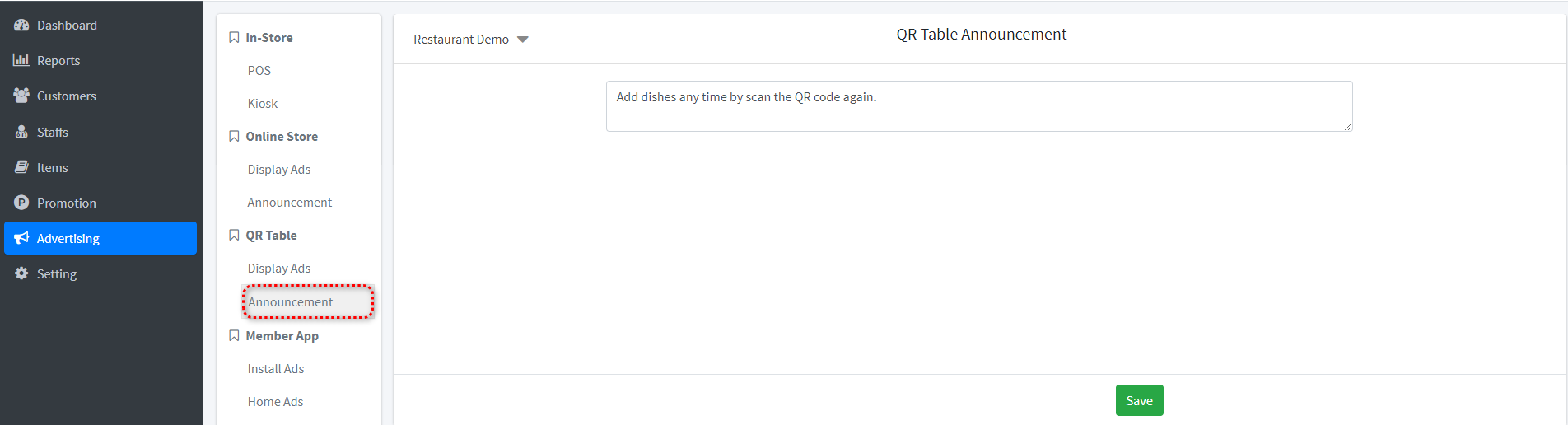Click the Advertising megaphone icon
1568x425 pixels.
click(21, 238)
